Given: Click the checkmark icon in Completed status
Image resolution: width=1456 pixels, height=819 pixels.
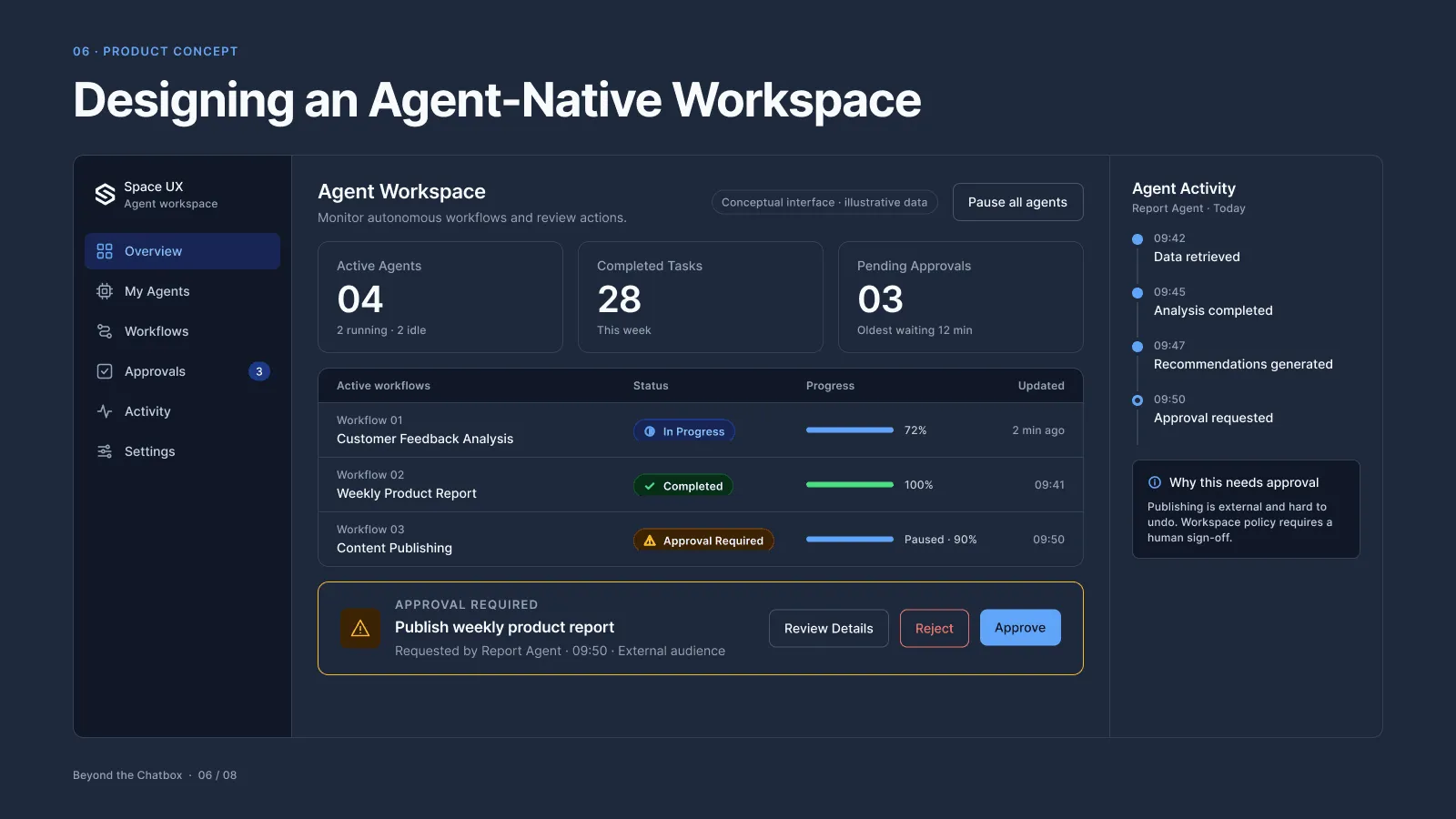Looking at the screenshot, I should (650, 486).
